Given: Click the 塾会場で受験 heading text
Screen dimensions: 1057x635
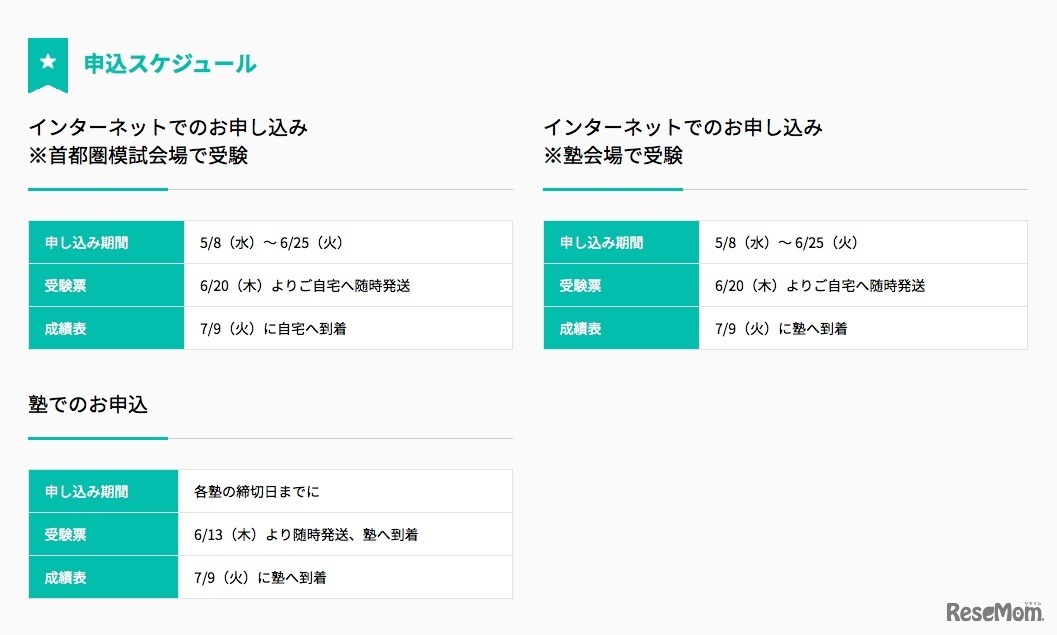Looking at the screenshot, I should [x=613, y=156].
